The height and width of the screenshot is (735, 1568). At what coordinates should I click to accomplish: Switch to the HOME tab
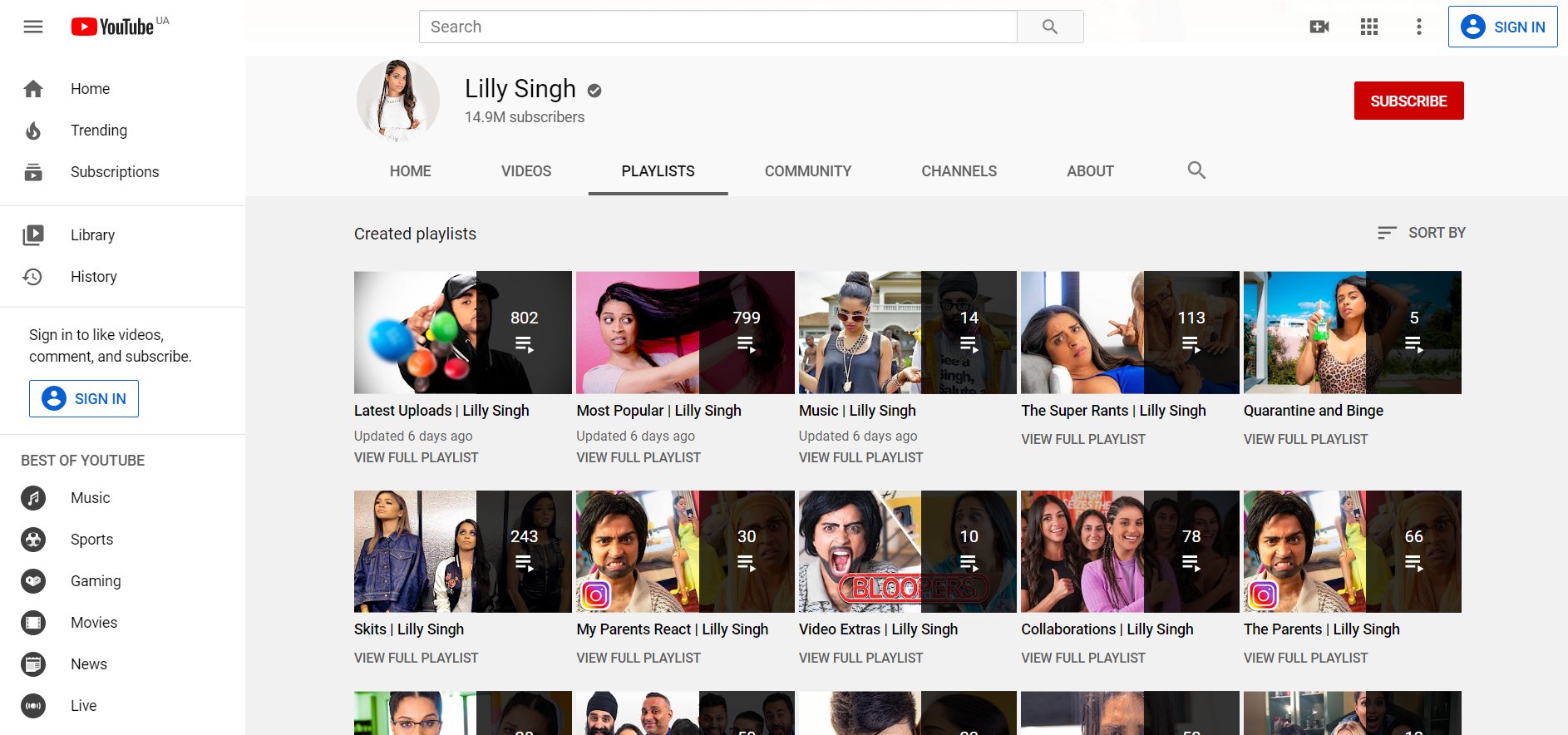(411, 171)
